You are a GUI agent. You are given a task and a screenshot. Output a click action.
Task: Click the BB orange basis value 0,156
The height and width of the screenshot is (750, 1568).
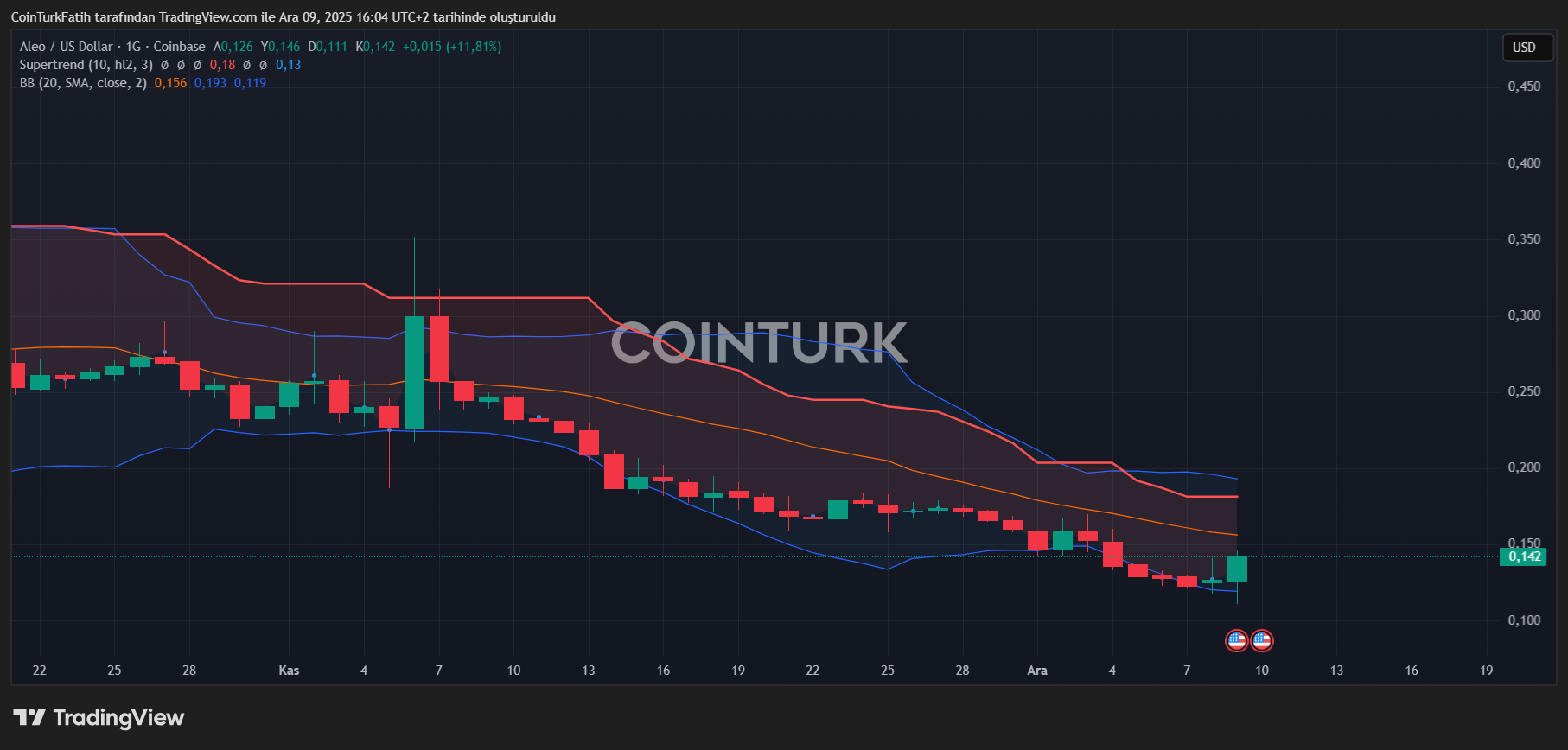click(170, 83)
